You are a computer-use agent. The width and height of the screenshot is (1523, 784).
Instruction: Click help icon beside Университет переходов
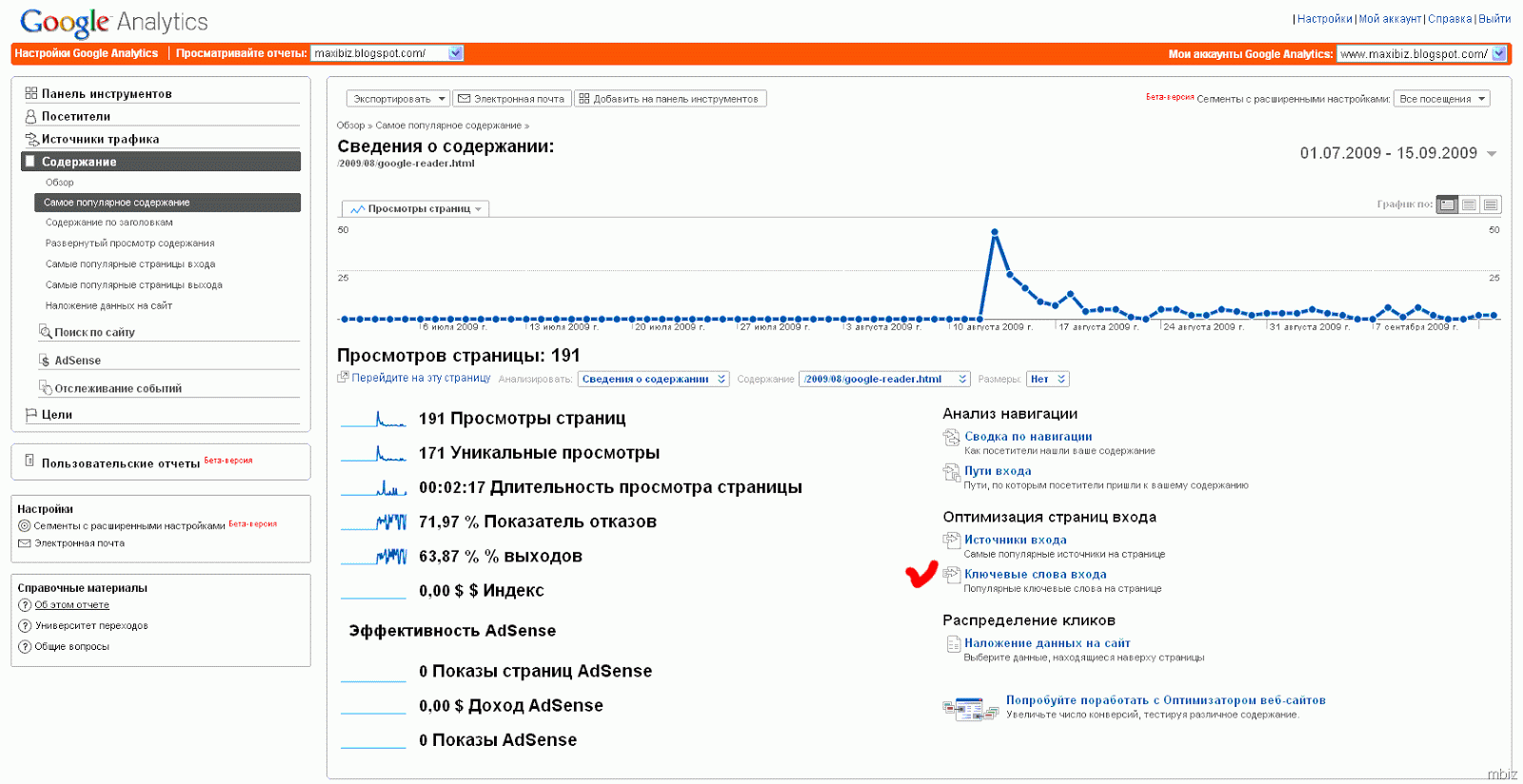[25, 626]
